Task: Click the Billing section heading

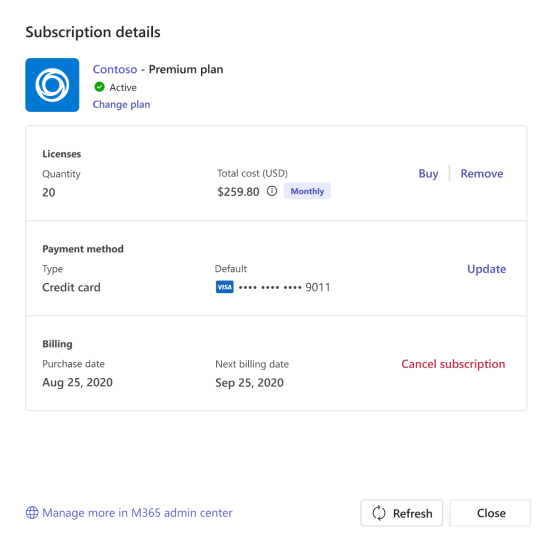Action: click(x=57, y=344)
